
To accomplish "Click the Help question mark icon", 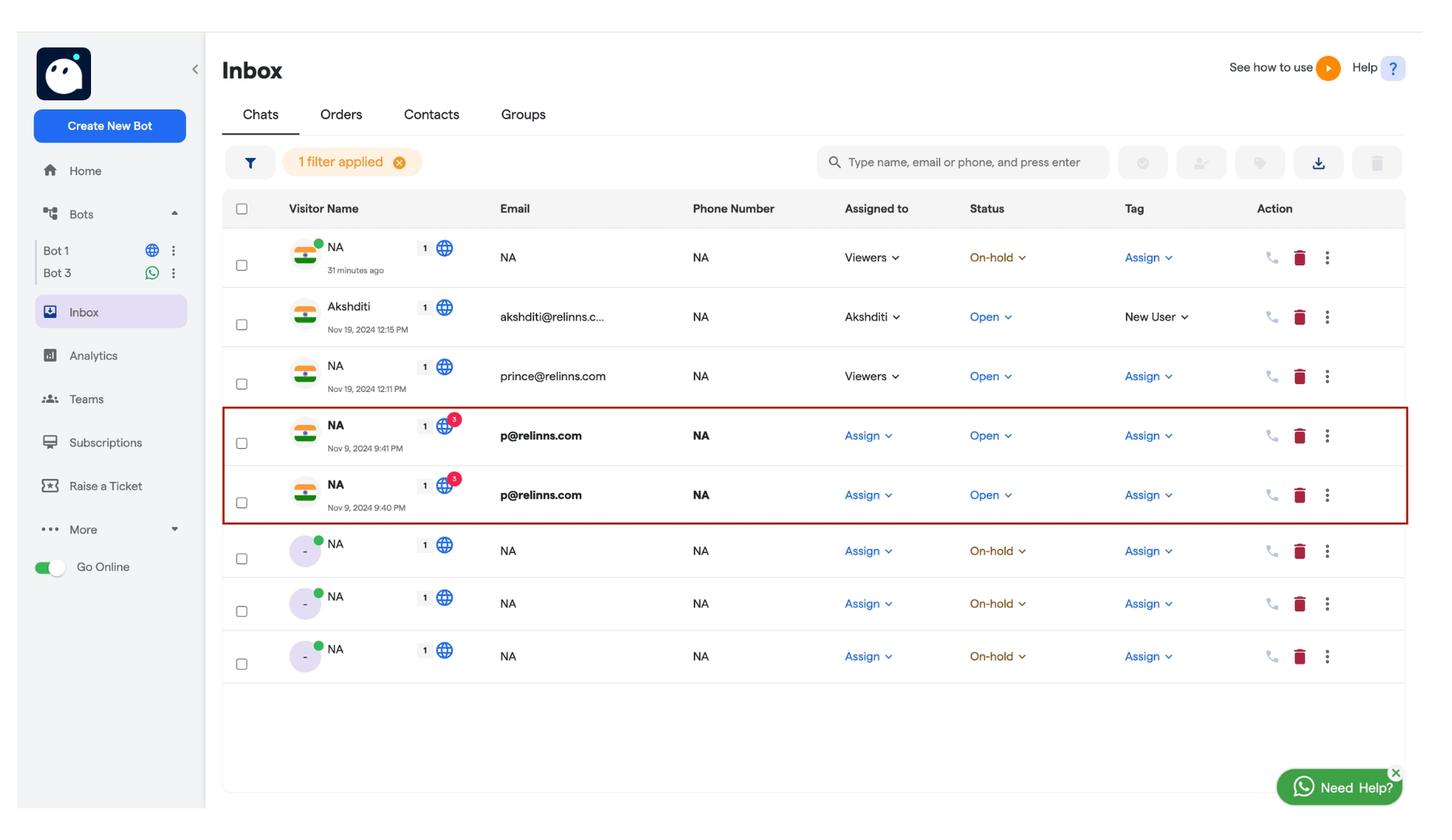I will point(1393,68).
